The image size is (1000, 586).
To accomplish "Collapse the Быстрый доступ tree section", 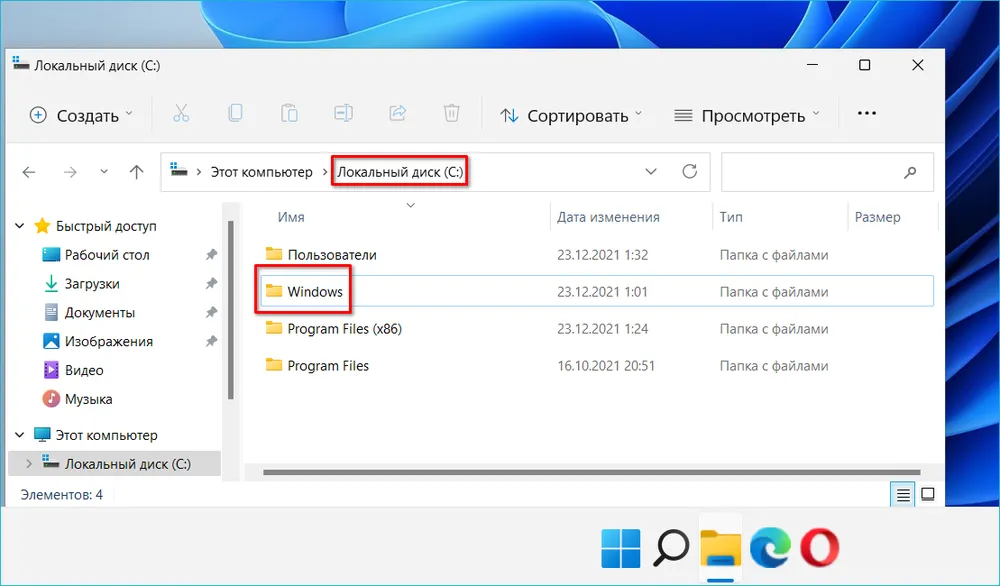I will click(x=20, y=226).
